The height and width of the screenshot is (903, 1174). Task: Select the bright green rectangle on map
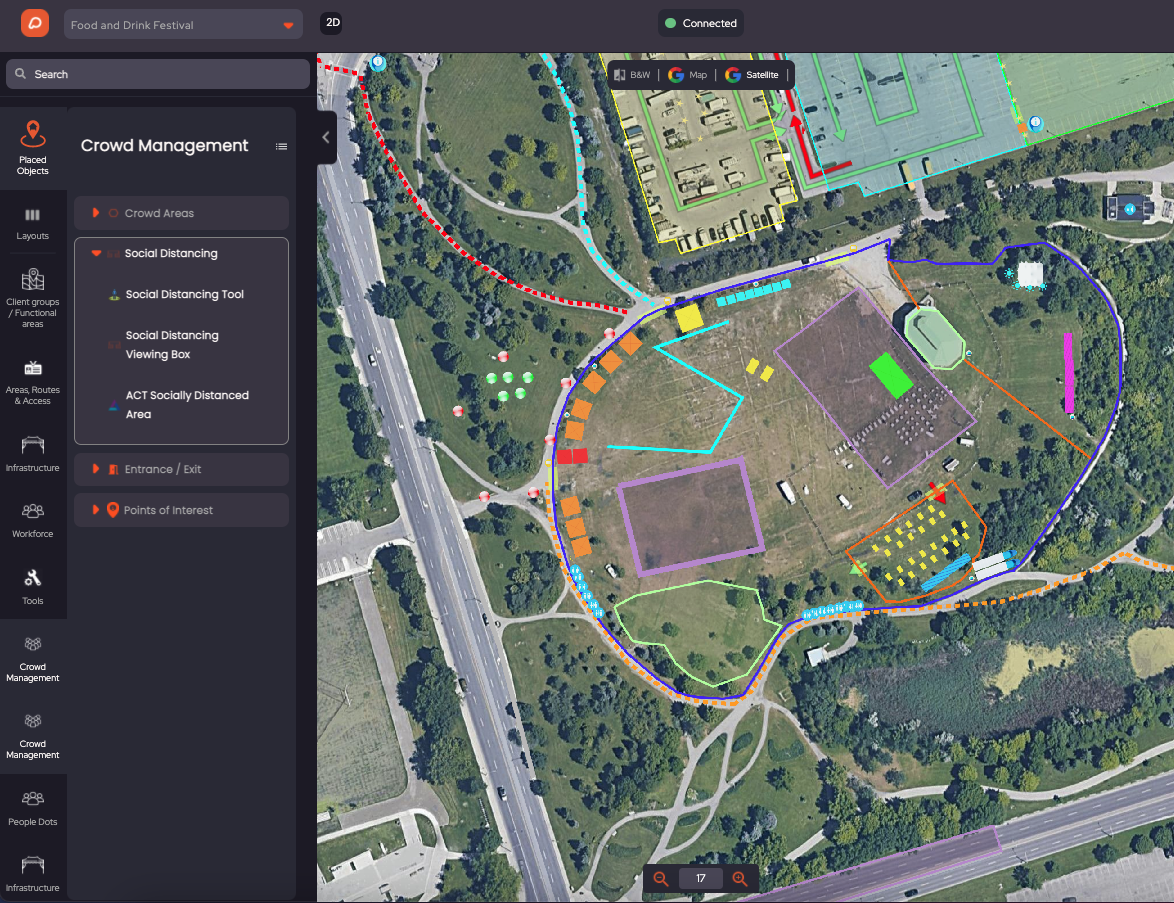891,375
